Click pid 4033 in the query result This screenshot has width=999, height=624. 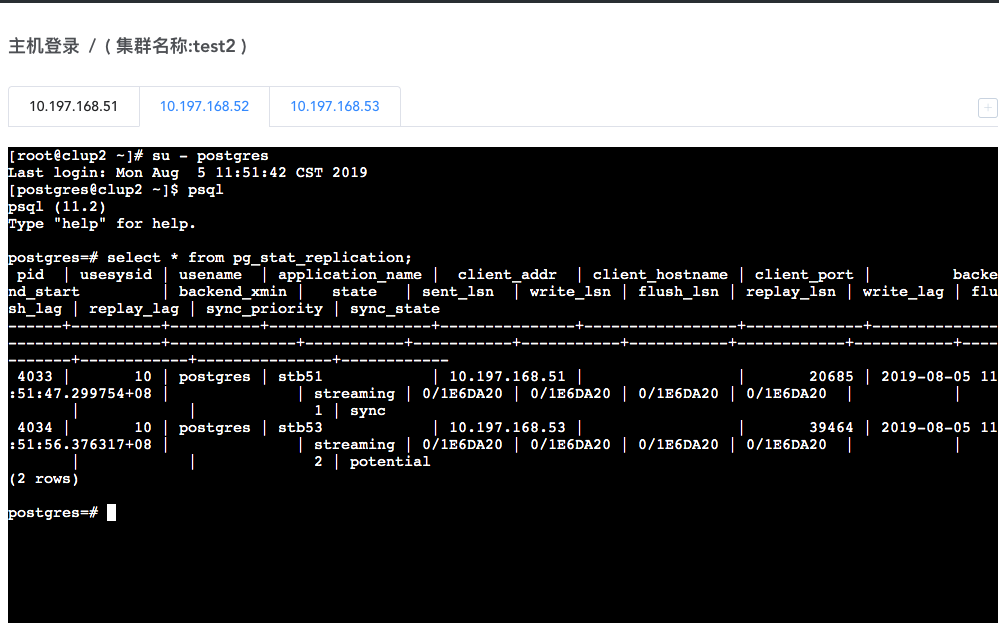click(35, 377)
